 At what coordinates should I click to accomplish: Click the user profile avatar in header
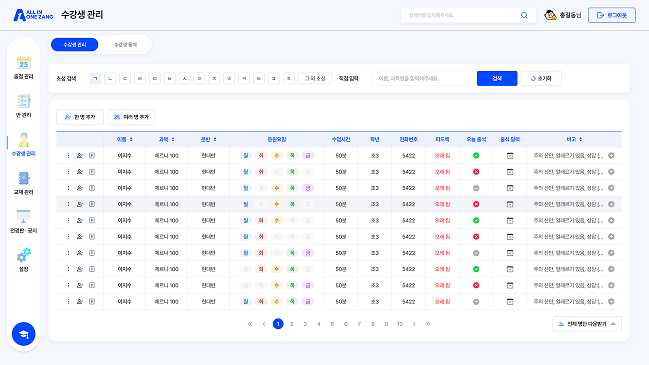point(550,15)
